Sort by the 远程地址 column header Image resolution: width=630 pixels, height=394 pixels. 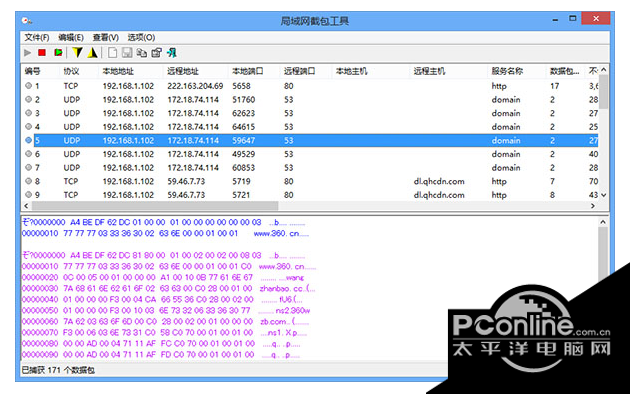click(196, 71)
